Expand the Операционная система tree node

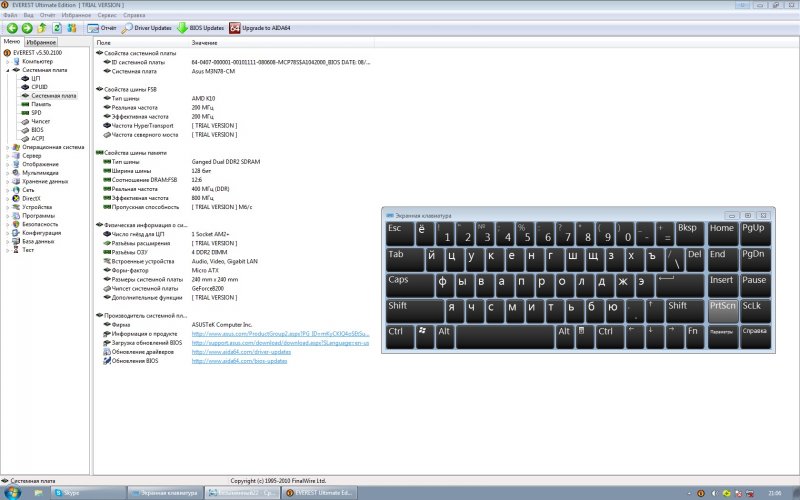[7, 147]
